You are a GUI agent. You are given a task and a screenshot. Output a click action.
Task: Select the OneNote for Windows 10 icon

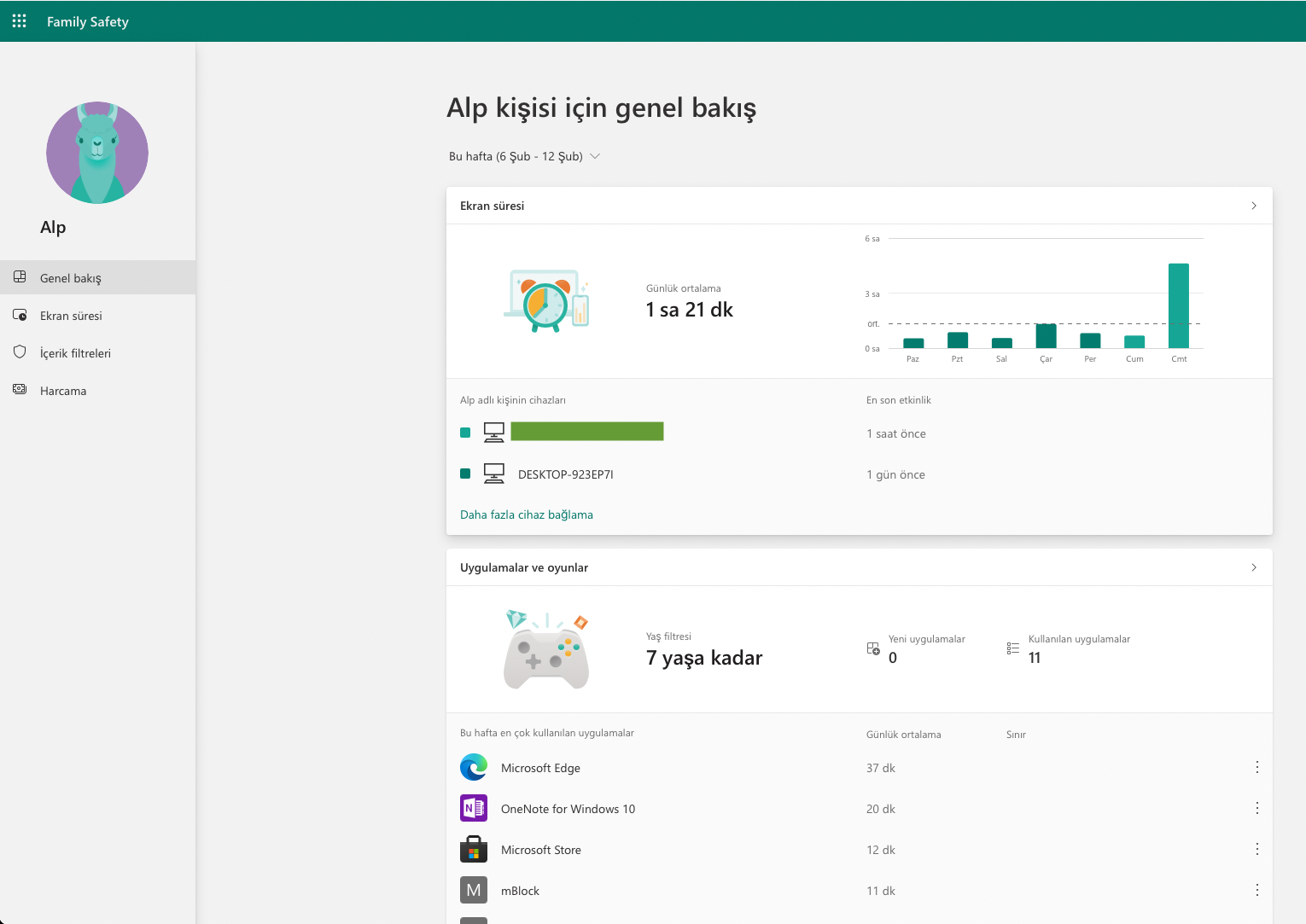474,808
